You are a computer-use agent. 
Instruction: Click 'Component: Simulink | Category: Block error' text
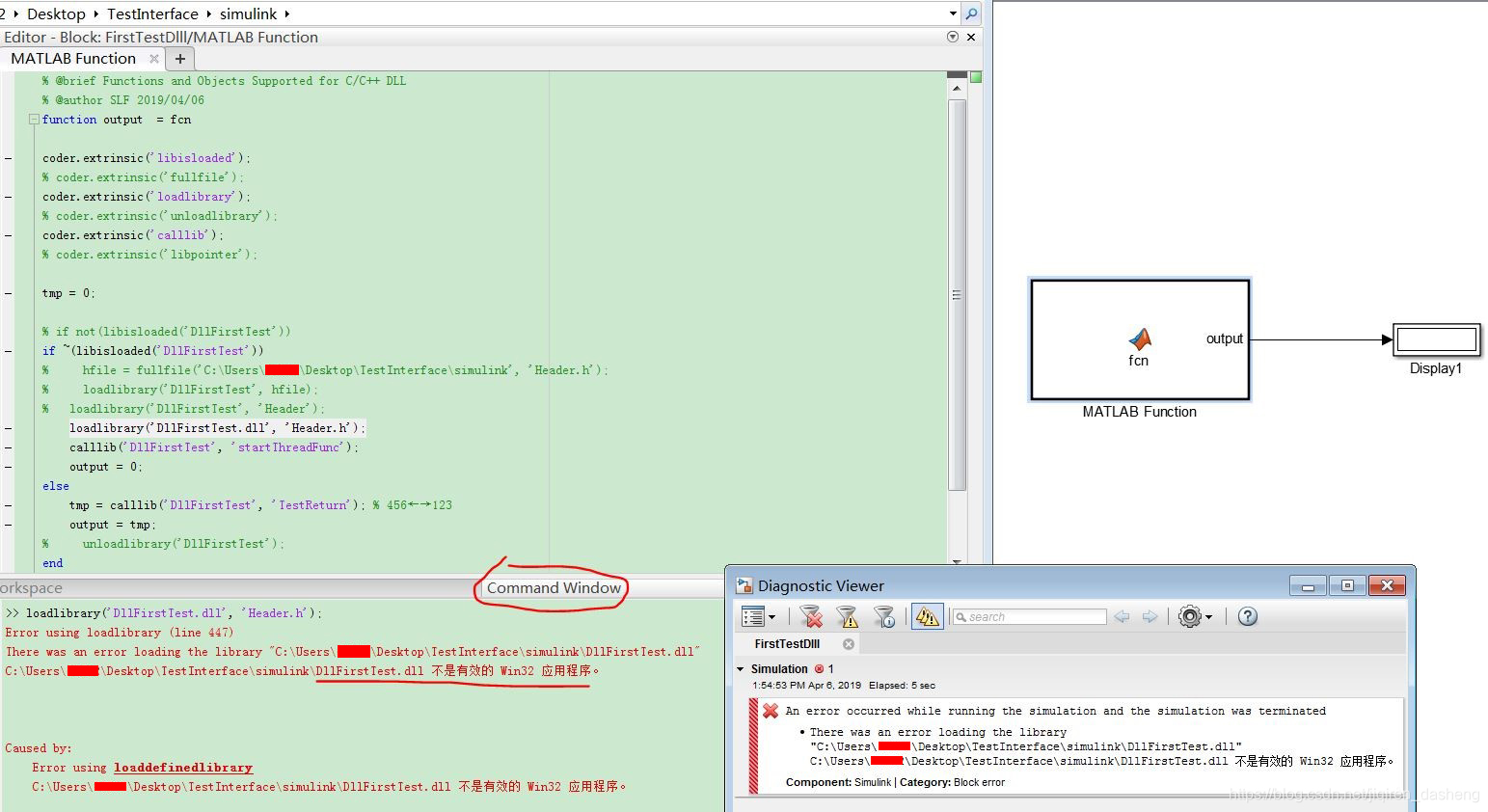click(895, 782)
